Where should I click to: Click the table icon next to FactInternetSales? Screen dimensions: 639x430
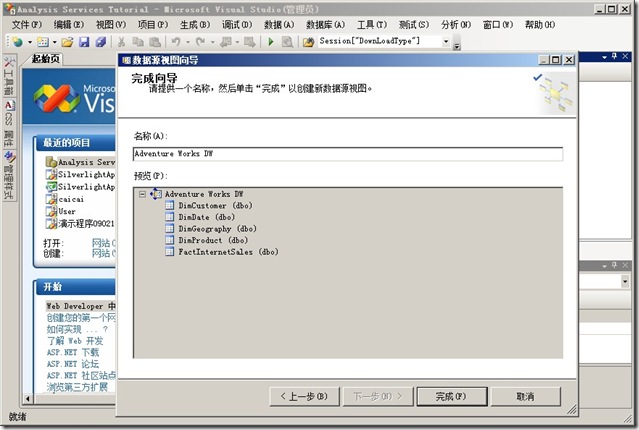170,252
